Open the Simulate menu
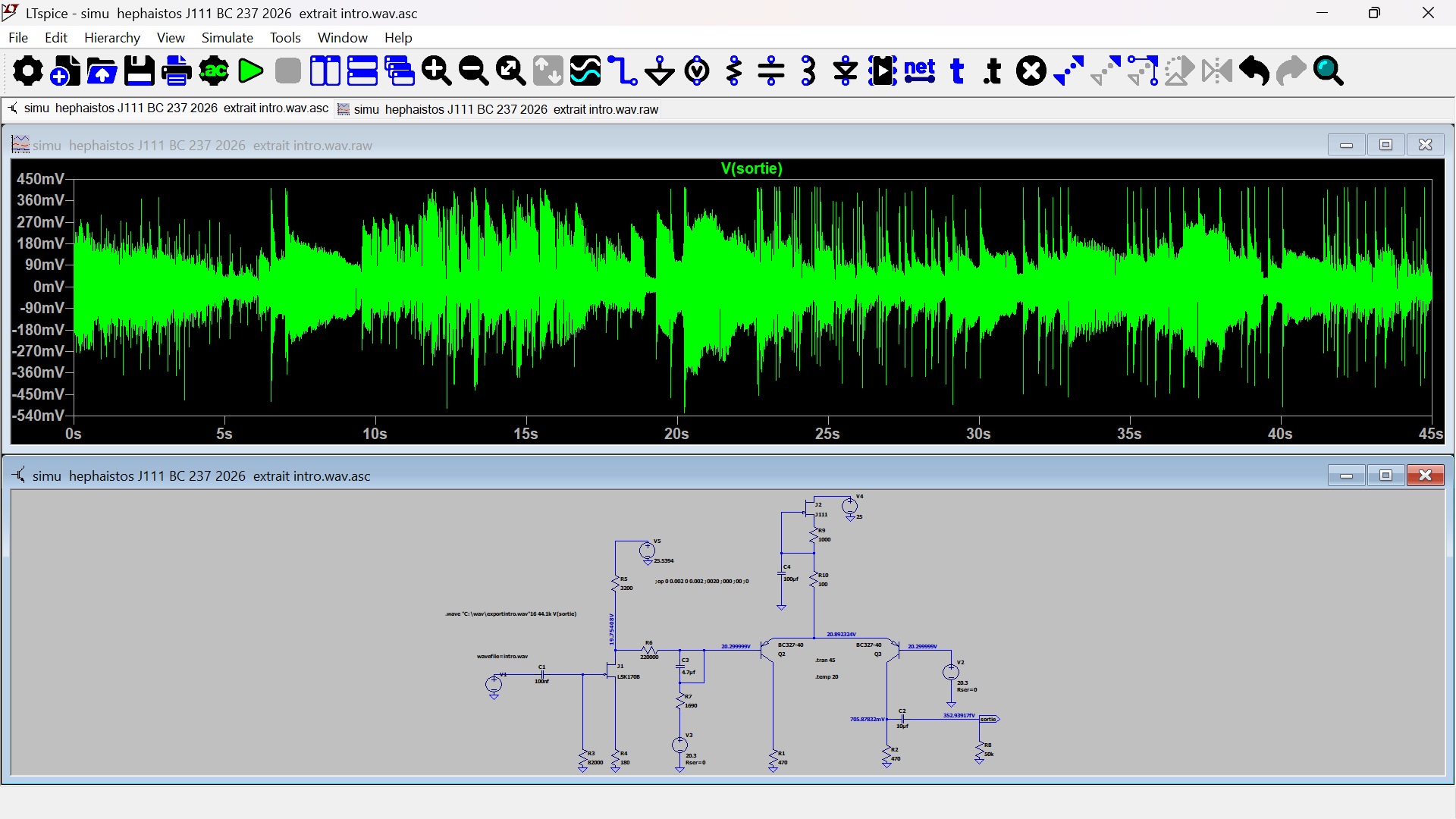 227,38
